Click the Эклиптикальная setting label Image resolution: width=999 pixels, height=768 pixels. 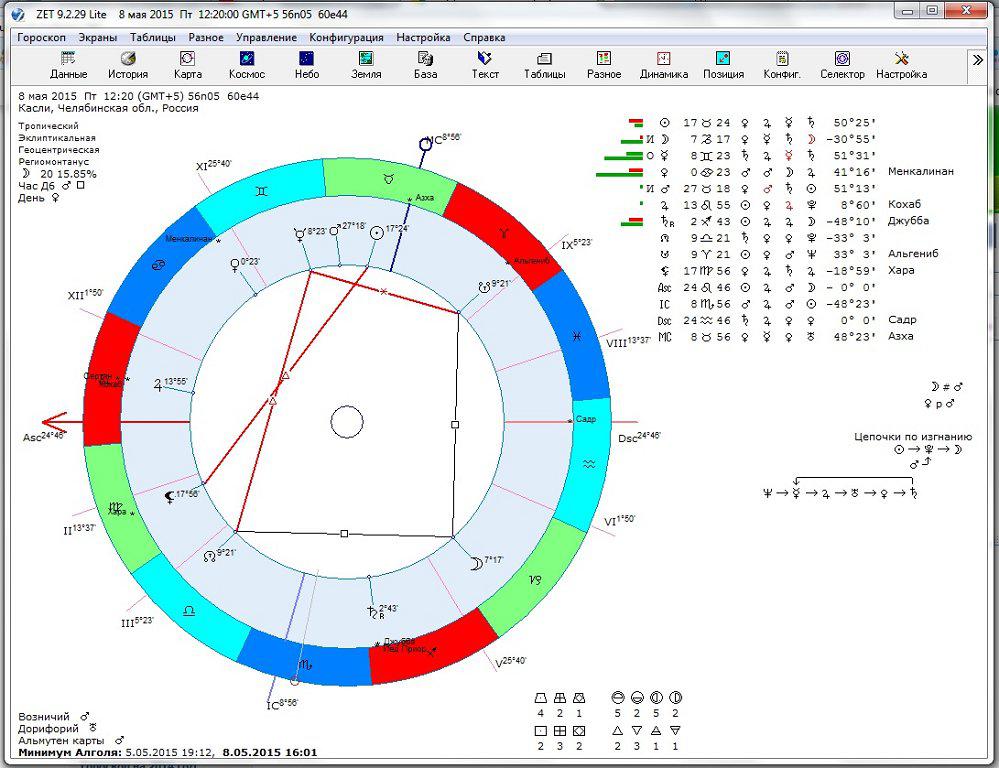57,138
